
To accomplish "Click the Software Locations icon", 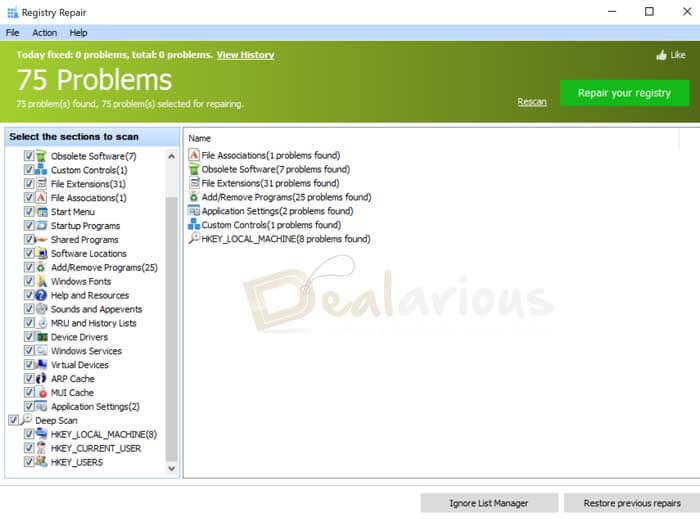I will point(41,253).
